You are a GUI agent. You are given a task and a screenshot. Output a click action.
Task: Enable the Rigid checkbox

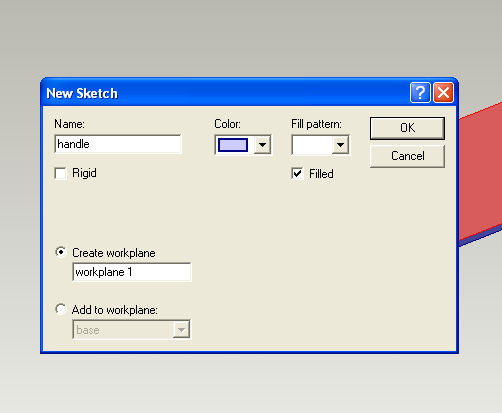60,173
